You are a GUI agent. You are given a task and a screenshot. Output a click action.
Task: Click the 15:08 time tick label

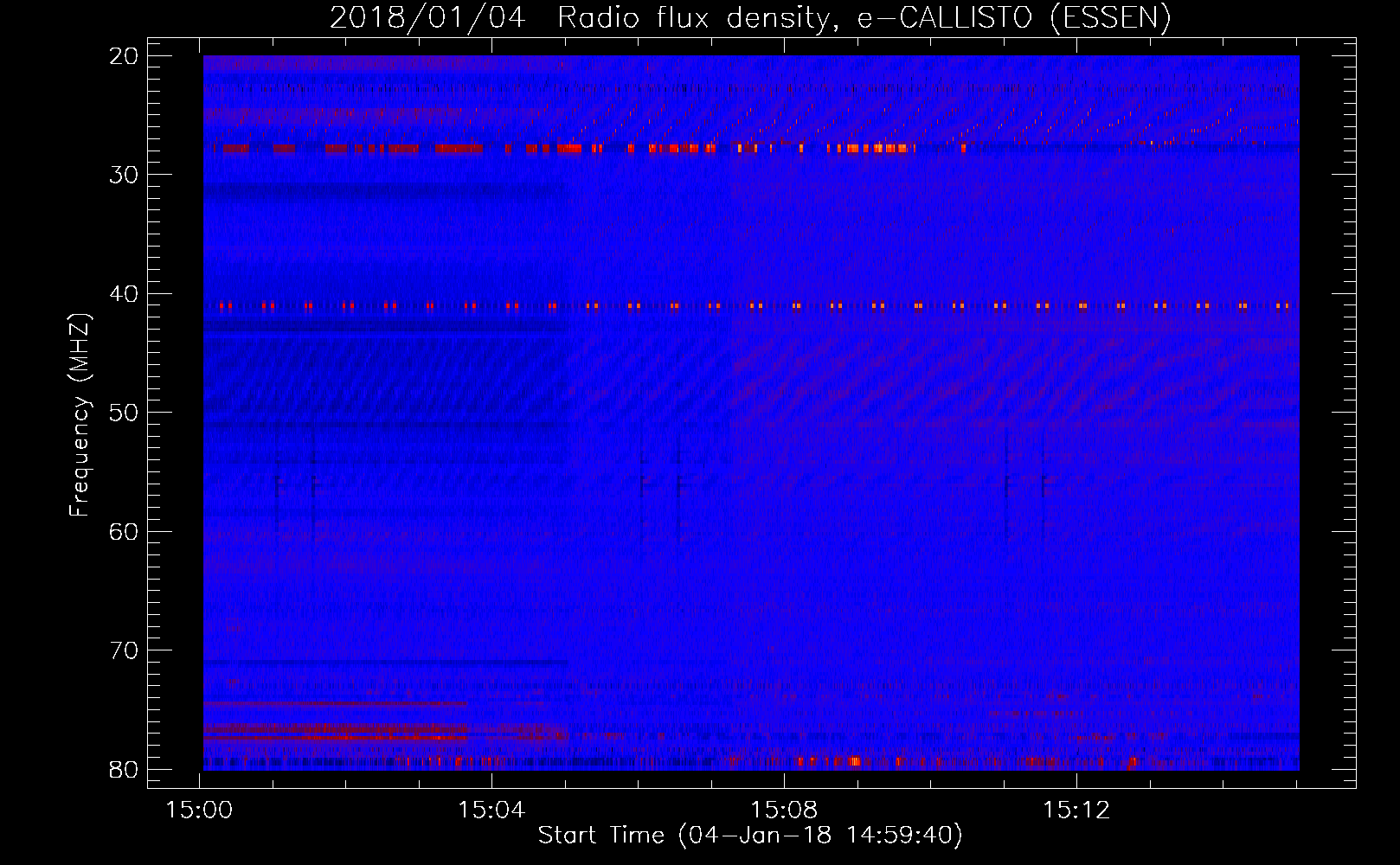784,811
